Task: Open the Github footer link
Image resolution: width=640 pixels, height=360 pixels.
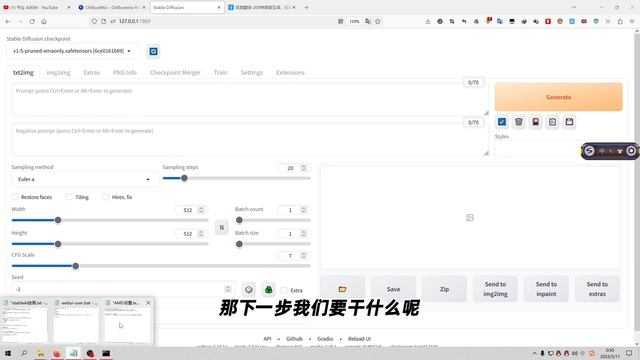Action: point(294,339)
